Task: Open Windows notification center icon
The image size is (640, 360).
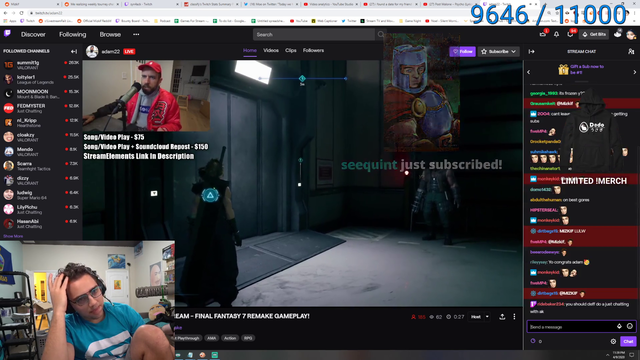Action: click(632, 355)
